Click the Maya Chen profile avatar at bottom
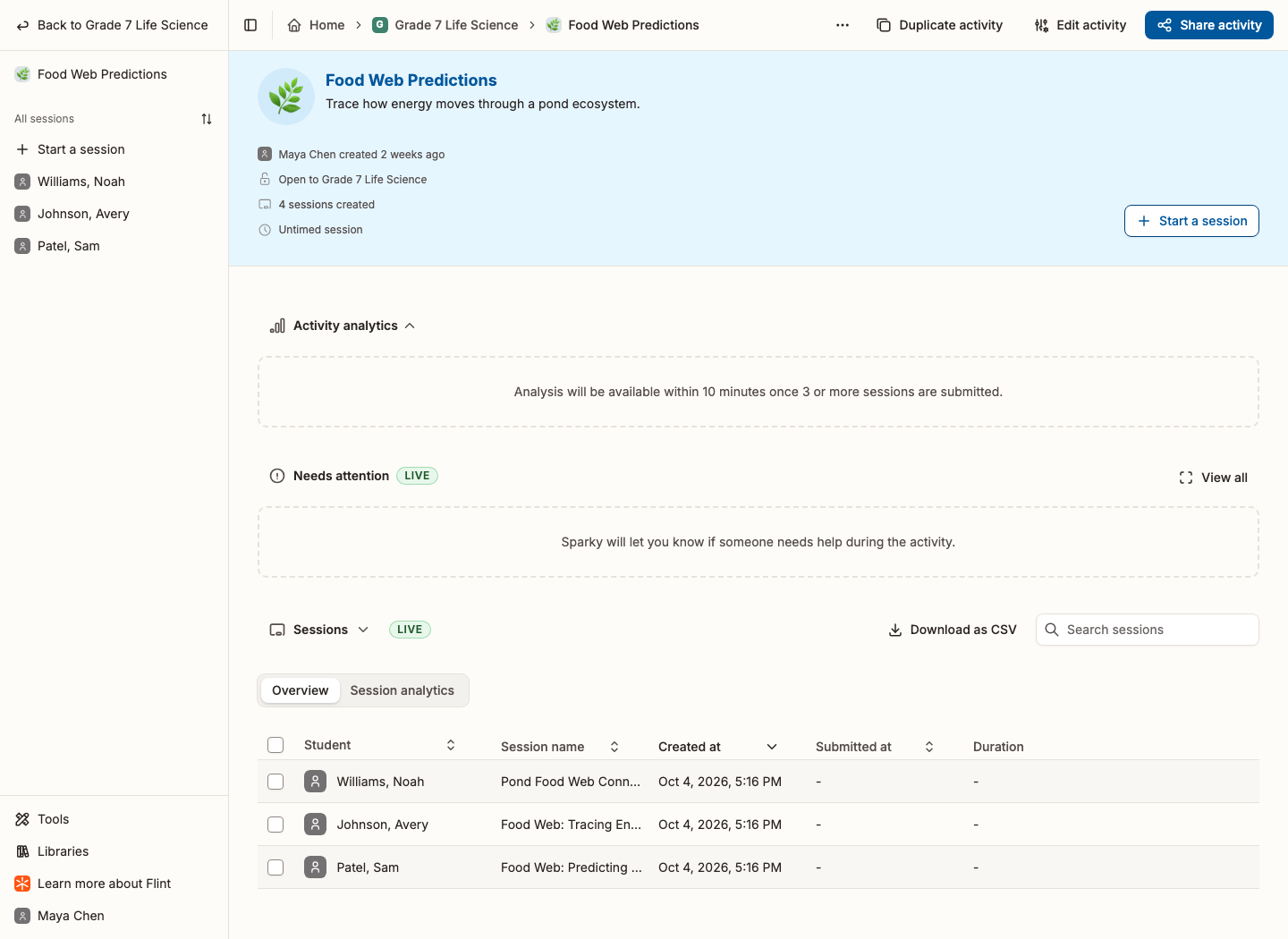 (22, 916)
